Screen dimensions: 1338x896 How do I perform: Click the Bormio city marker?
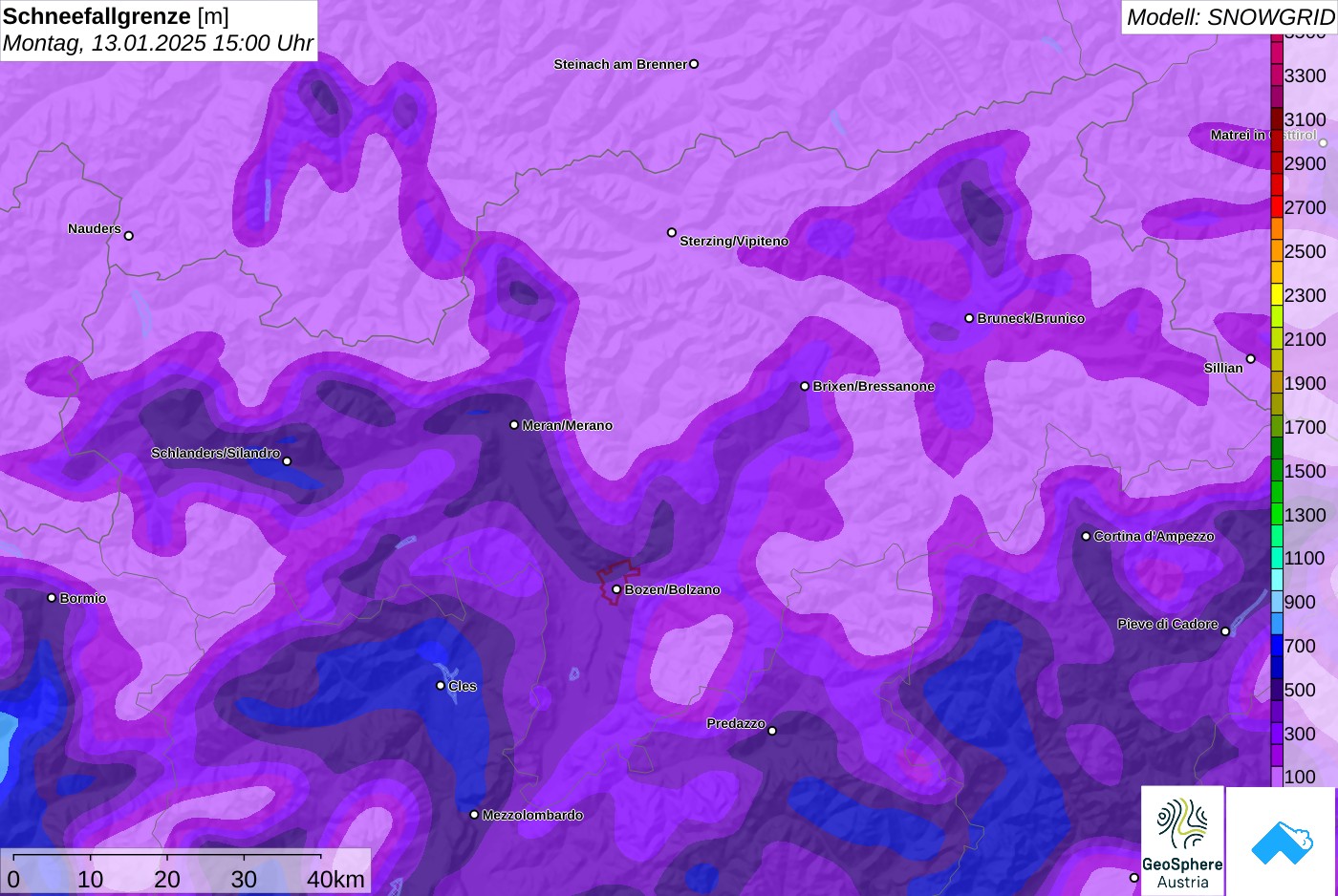coord(52,598)
